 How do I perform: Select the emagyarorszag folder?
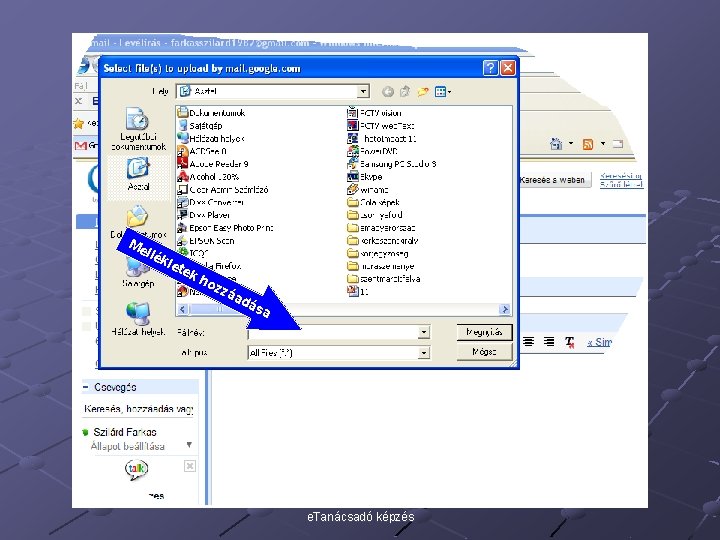pyautogui.click(x=382, y=228)
